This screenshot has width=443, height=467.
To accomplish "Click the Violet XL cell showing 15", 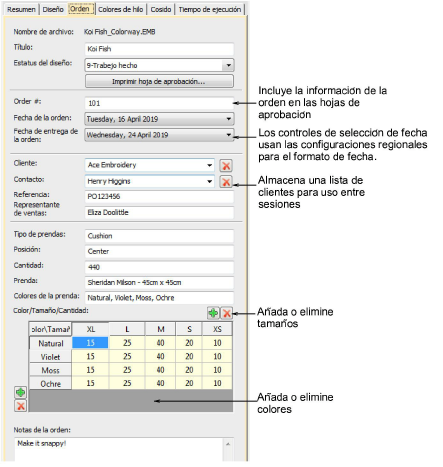I will click(90, 356).
